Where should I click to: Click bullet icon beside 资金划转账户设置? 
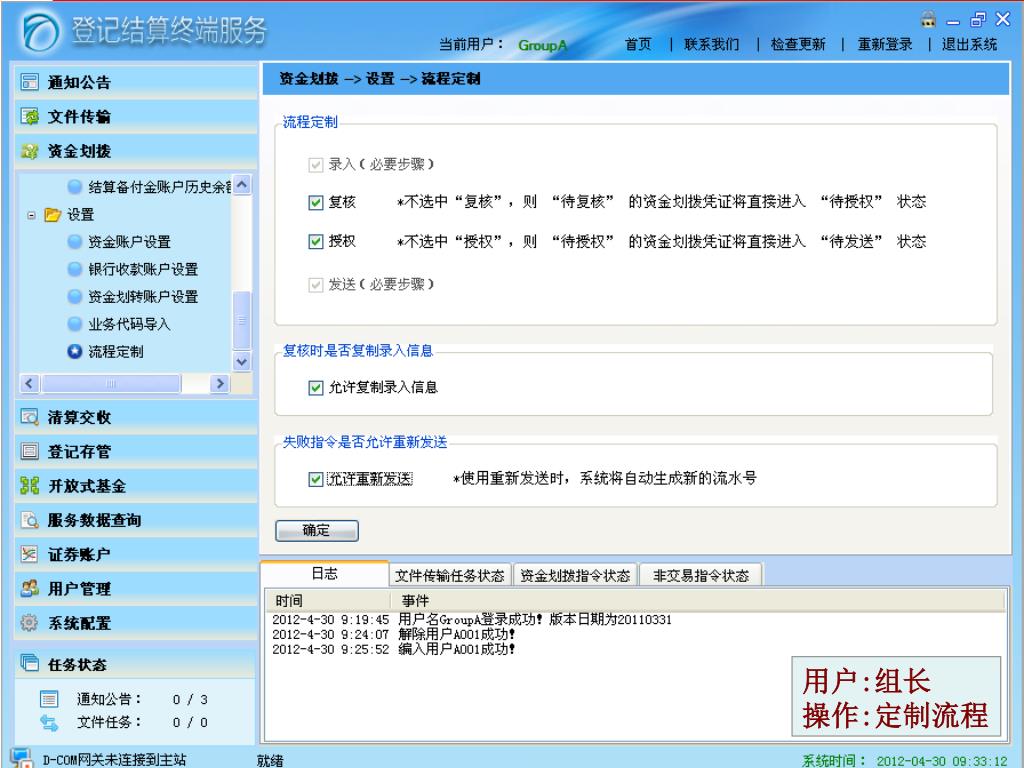pyautogui.click(x=75, y=296)
